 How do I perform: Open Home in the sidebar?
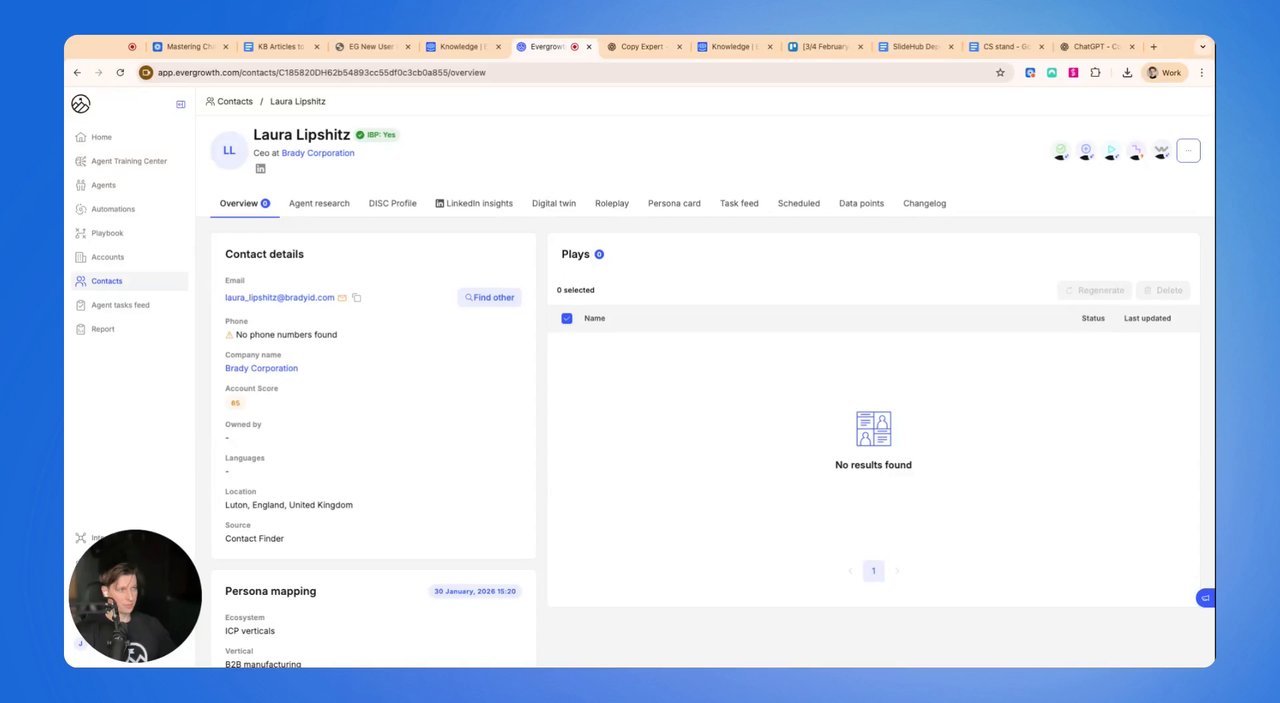pos(101,137)
